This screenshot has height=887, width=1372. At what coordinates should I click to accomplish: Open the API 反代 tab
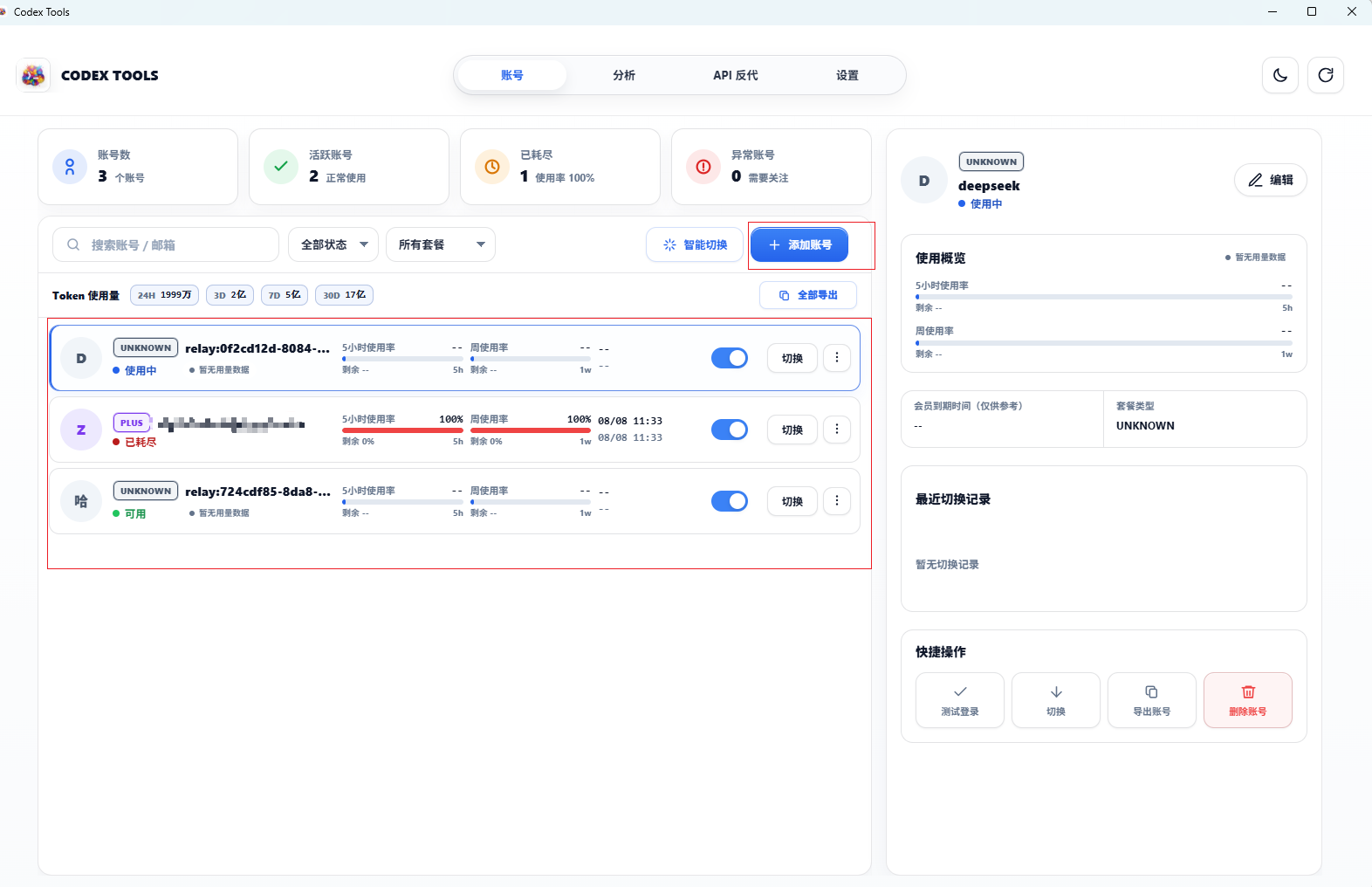736,76
